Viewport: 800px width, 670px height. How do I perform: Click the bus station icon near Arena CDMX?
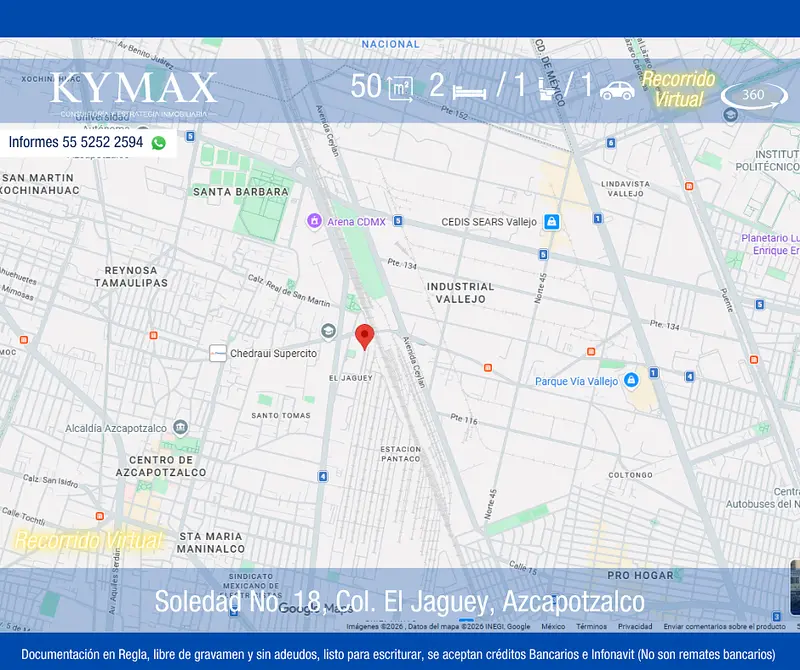pyautogui.click(x=398, y=221)
